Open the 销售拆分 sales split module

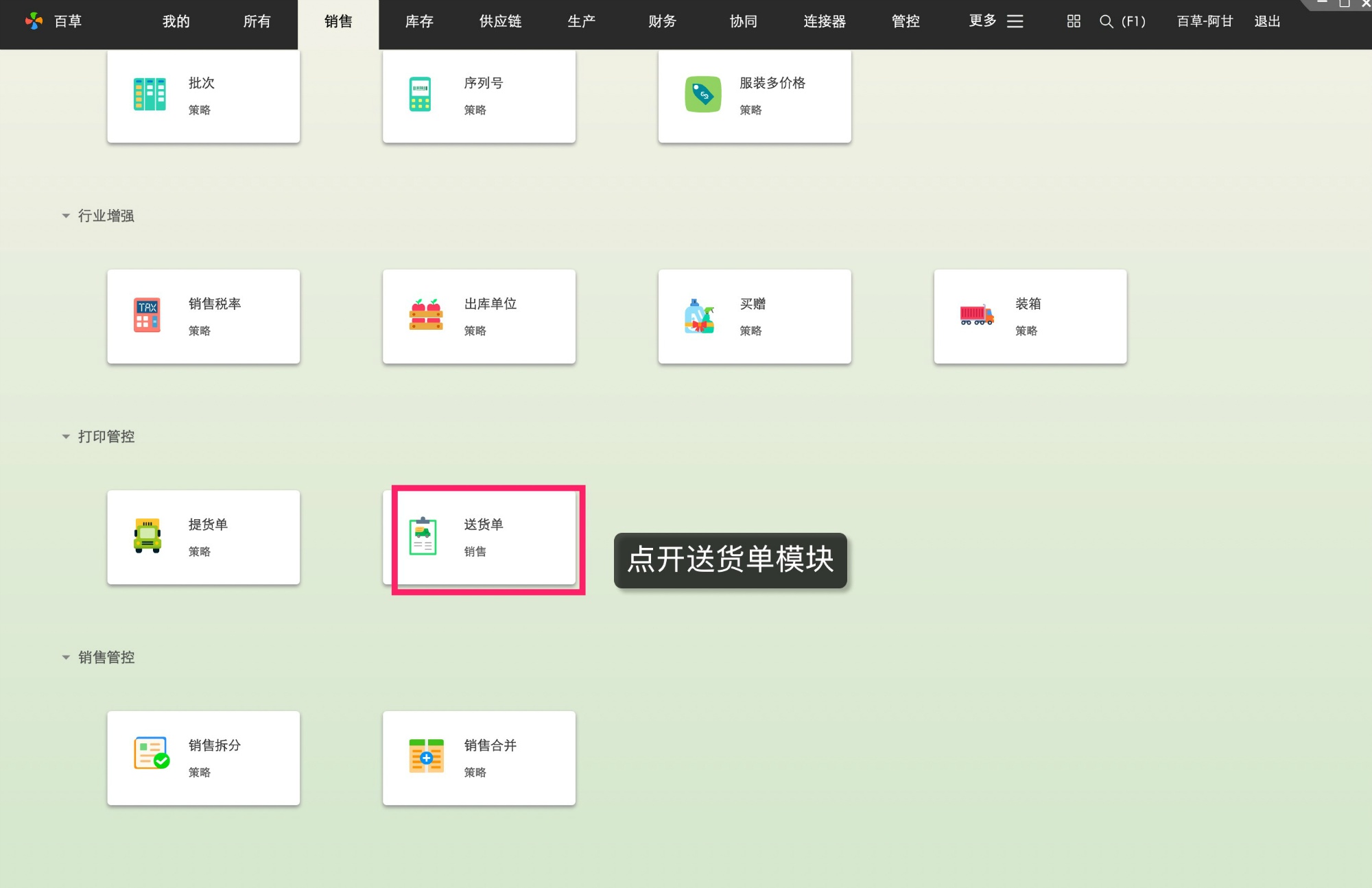pyautogui.click(x=203, y=758)
